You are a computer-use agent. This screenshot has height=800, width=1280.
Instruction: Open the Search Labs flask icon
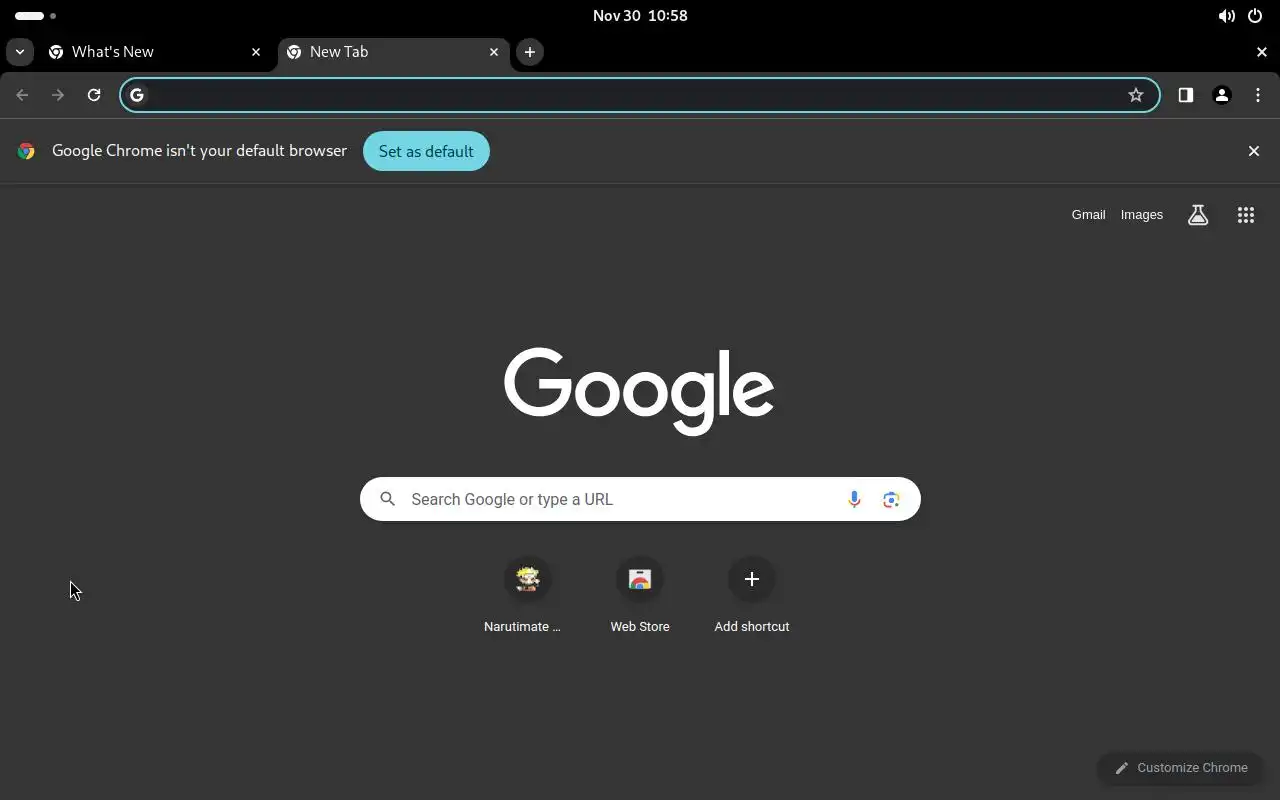pyautogui.click(x=1198, y=215)
